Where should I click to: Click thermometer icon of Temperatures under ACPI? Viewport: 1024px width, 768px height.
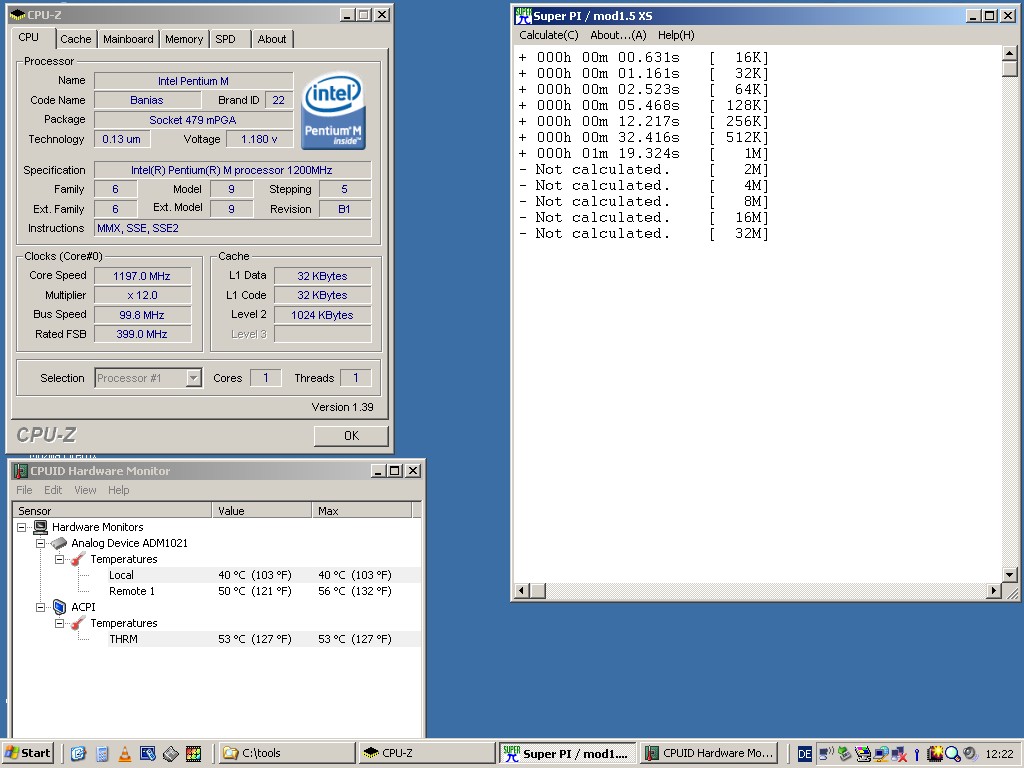pos(78,623)
